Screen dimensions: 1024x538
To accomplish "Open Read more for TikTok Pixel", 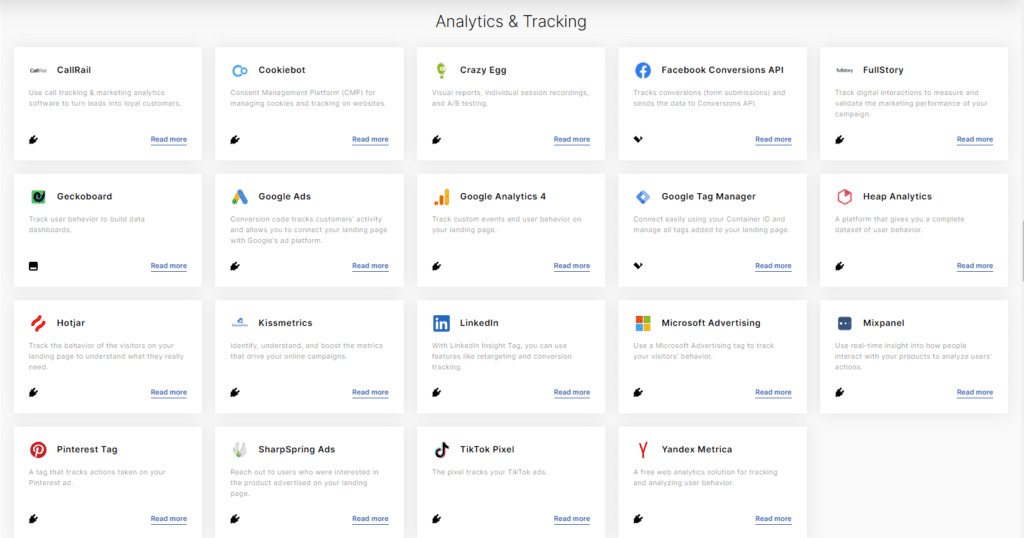I will click(x=571, y=520).
